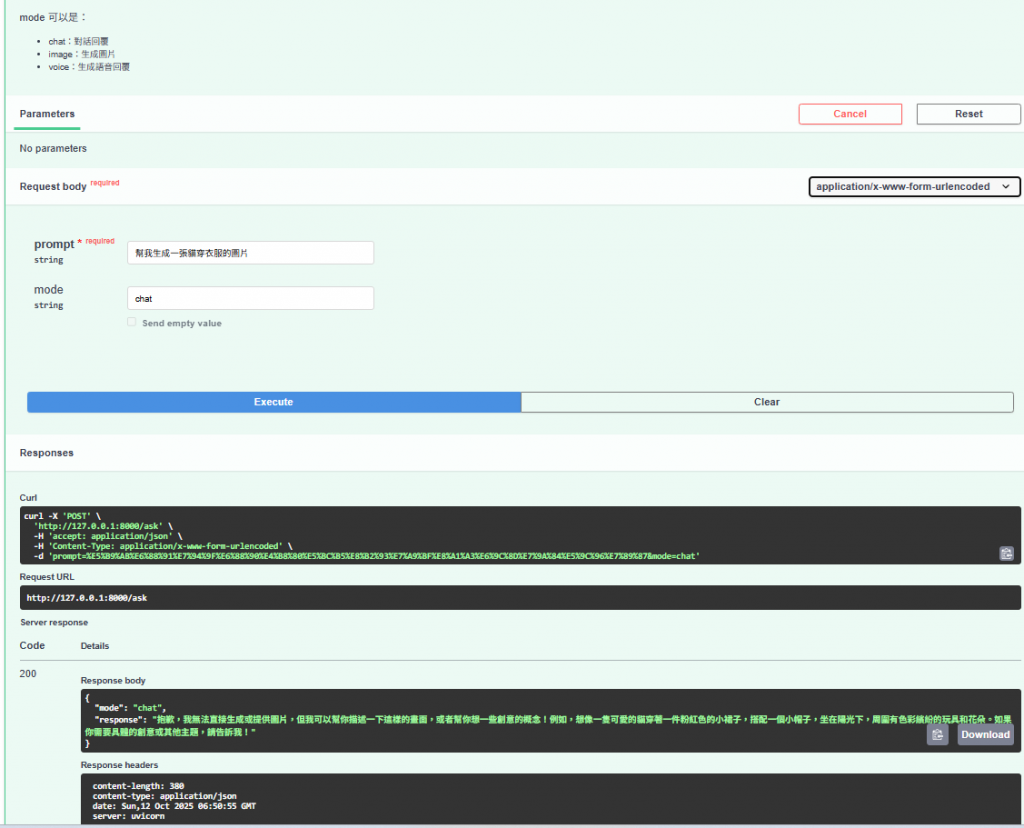
Task: Click the 'No parameters' text
Action: [53, 148]
